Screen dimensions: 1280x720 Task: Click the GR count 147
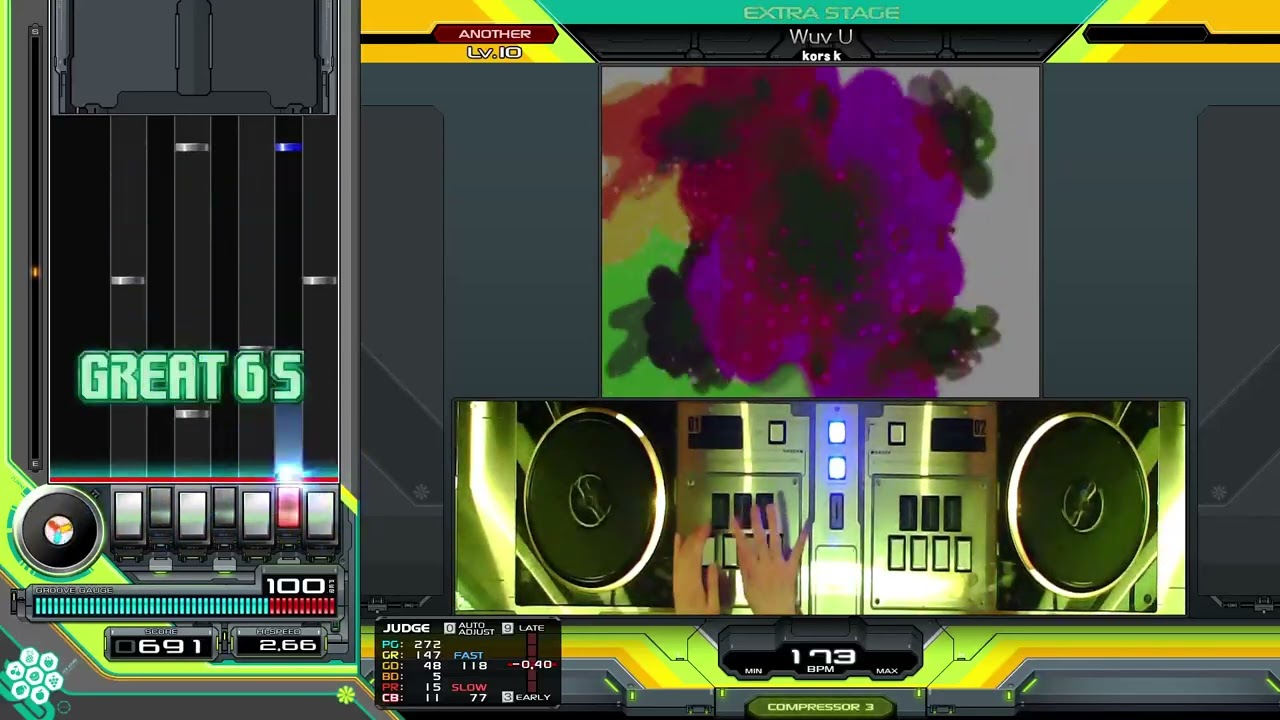[x=427, y=655]
